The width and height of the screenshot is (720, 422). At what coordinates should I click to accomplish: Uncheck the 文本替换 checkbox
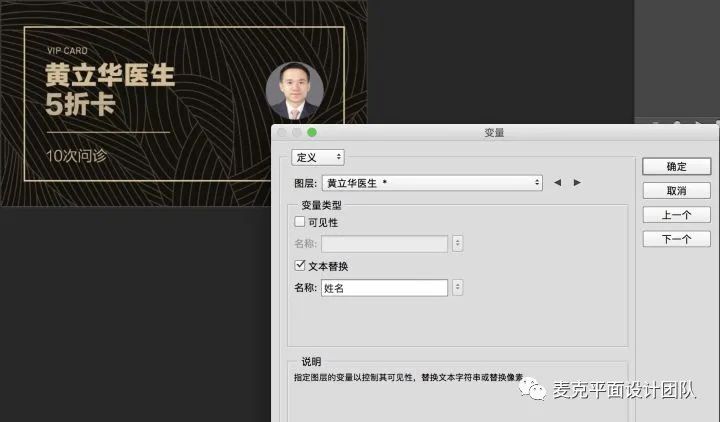[x=299, y=265]
